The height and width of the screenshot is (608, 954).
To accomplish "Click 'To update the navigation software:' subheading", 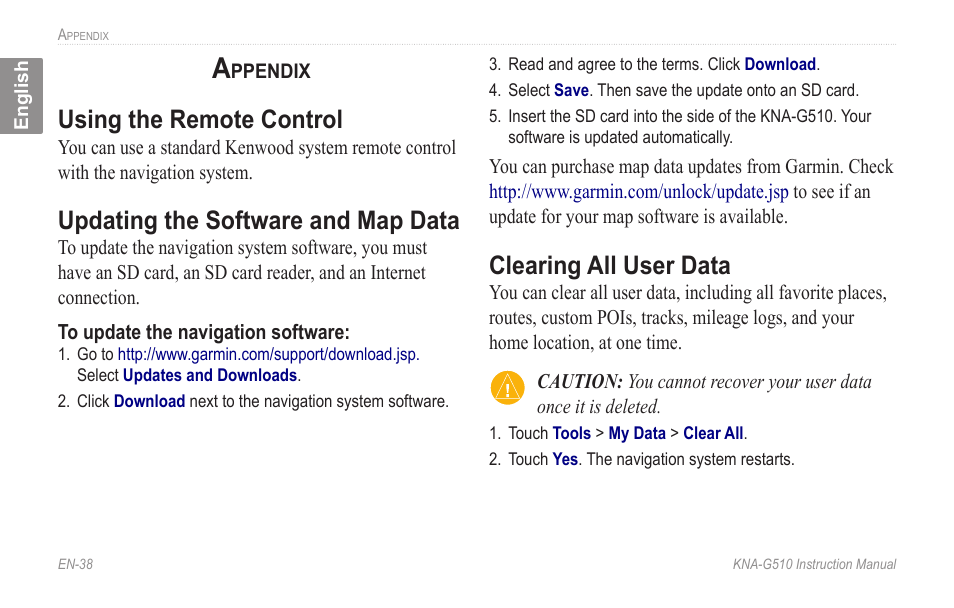I will pyautogui.click(x=204, y=332).
